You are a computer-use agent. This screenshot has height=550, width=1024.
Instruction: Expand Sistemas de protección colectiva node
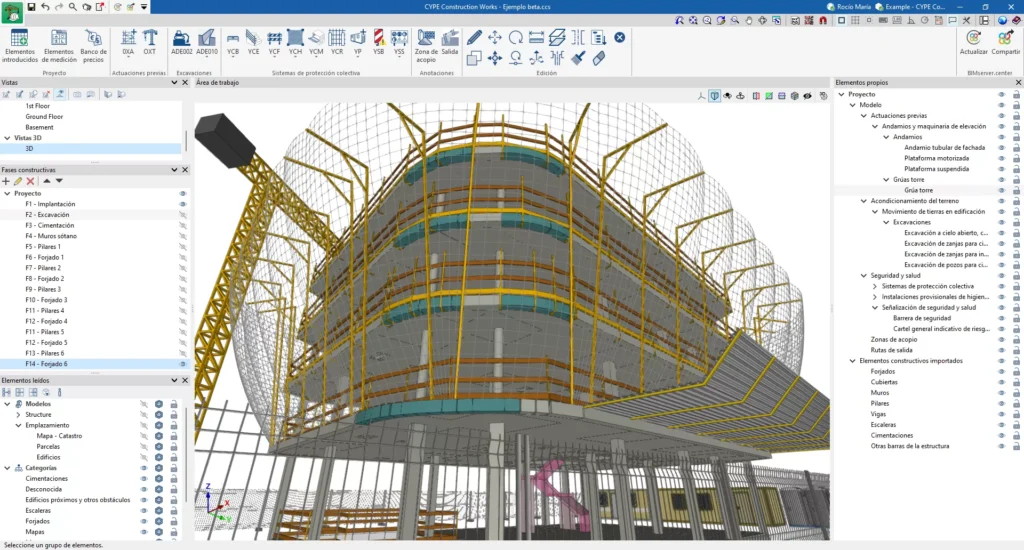[875, 286]
